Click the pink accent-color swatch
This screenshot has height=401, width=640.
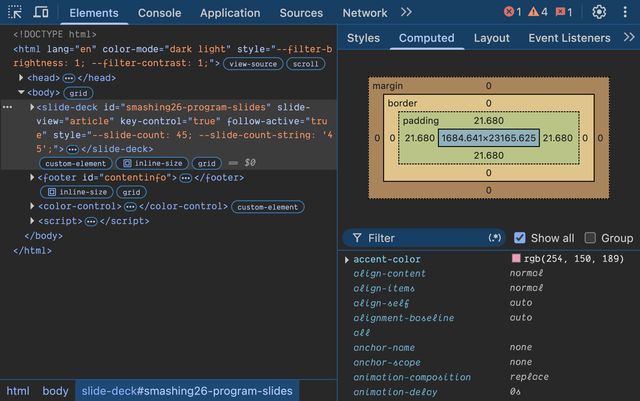click(516, 258)
